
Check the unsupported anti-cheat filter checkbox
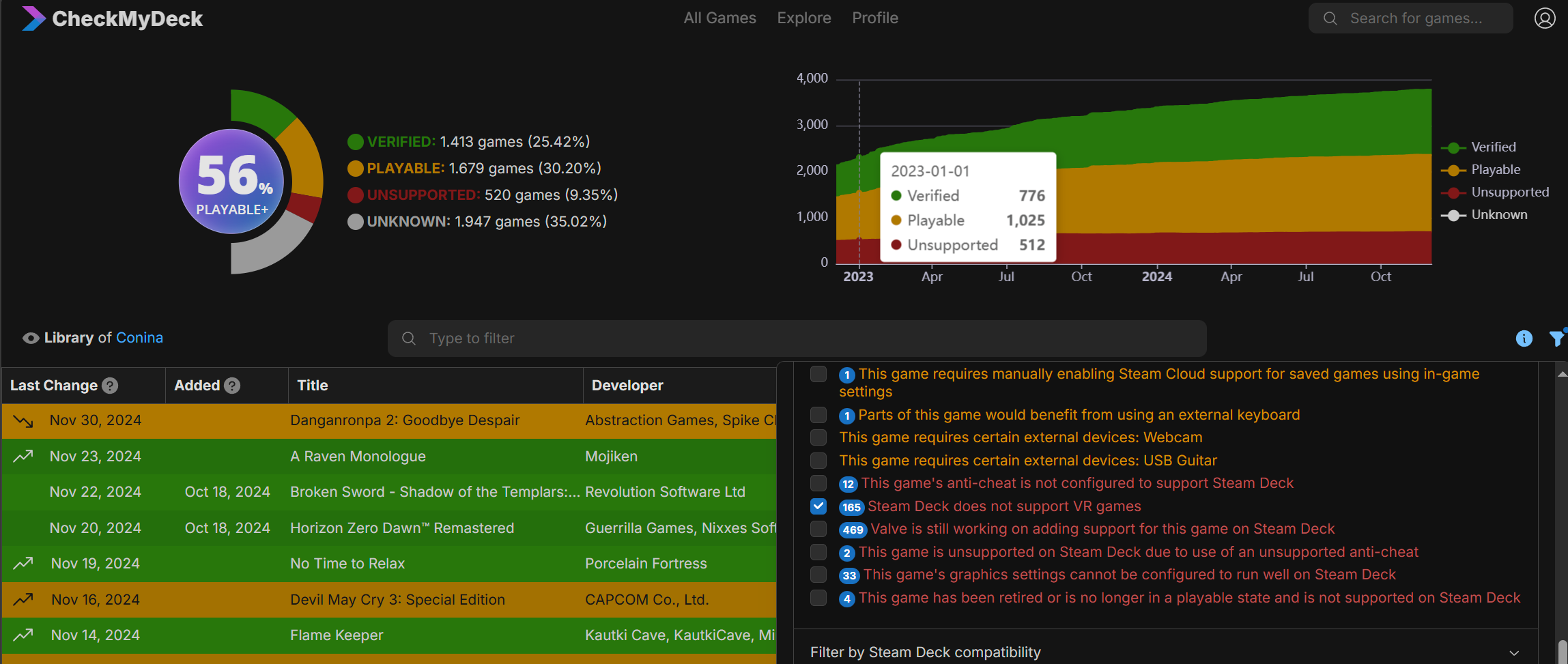coord(818,552)
